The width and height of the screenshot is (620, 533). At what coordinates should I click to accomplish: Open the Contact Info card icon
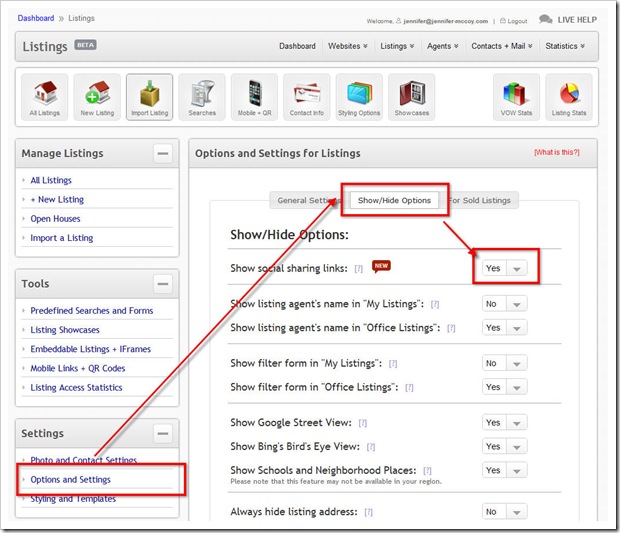coord(307,97)
